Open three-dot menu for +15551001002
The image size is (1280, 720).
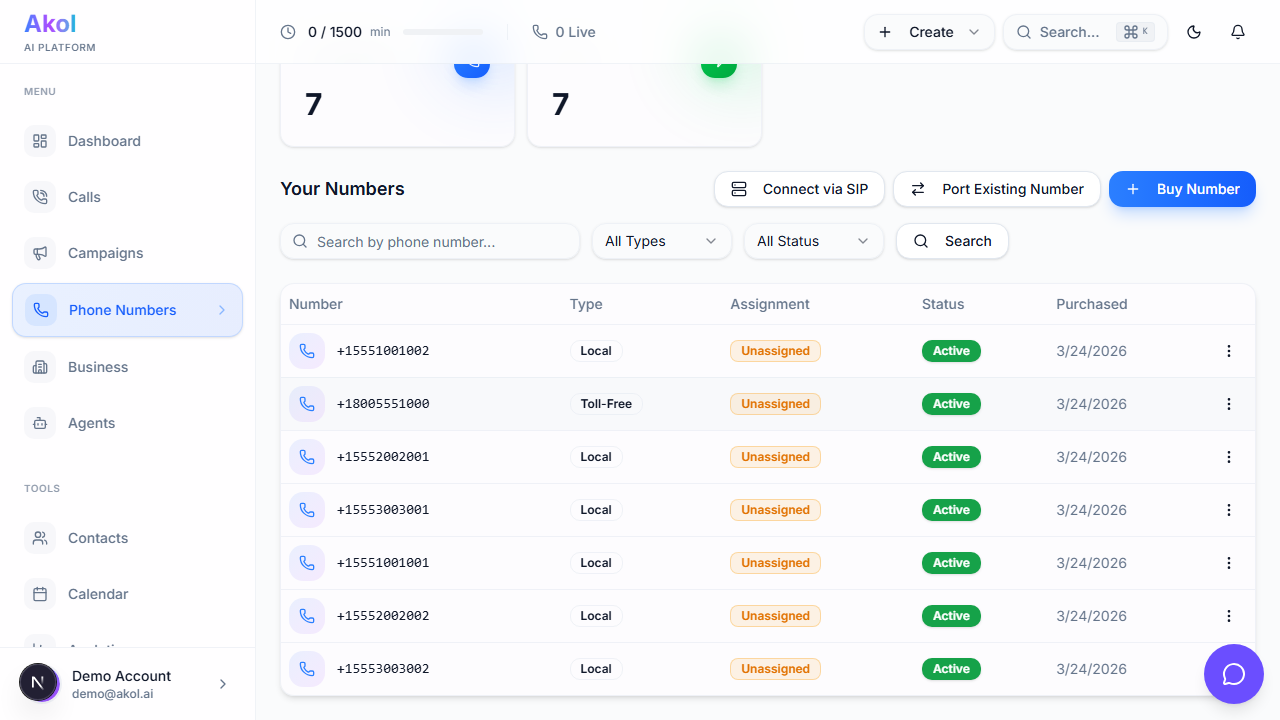click(x=1229, y=351)
